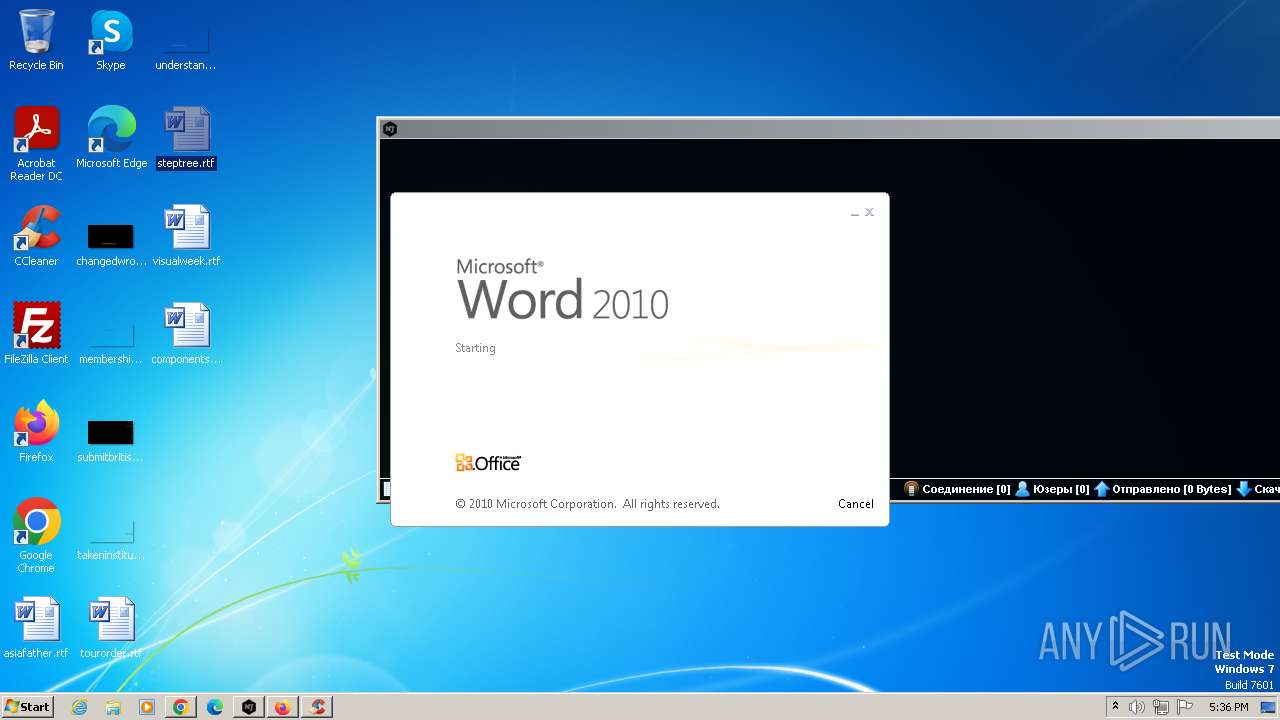This screenshot has width=1280, height=720.
Task: Close the Word splash using its X icon
Action: point(869,212)
